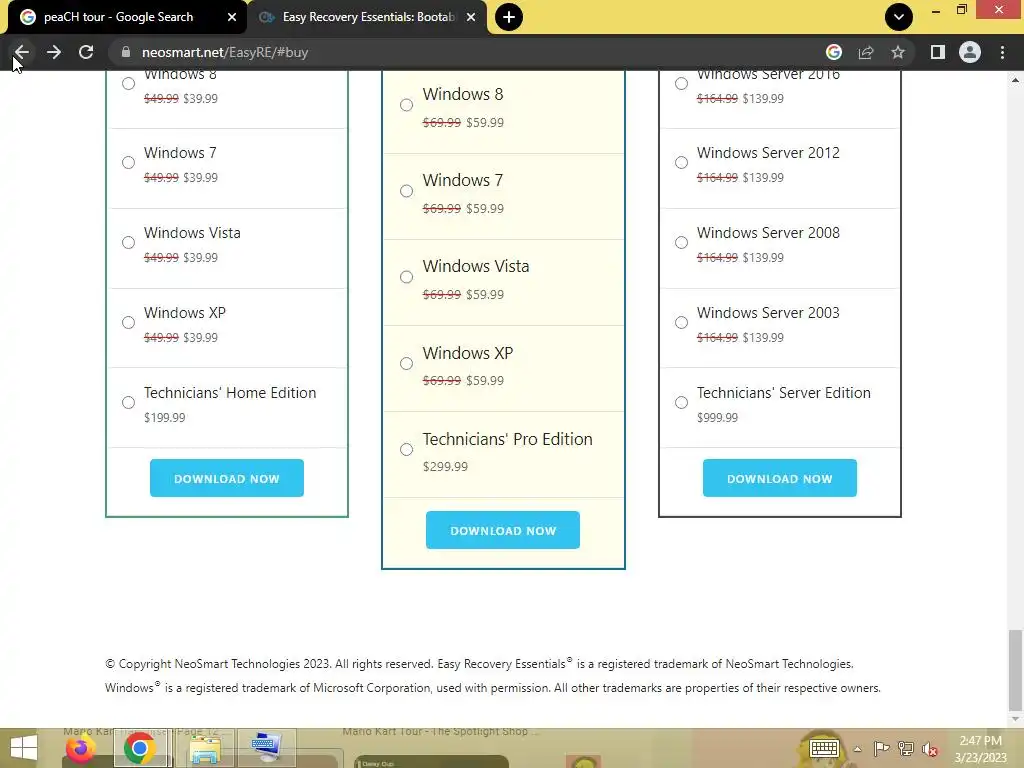
Task: Select Windows Vista at $39.99 option
Action: point(129,243)
